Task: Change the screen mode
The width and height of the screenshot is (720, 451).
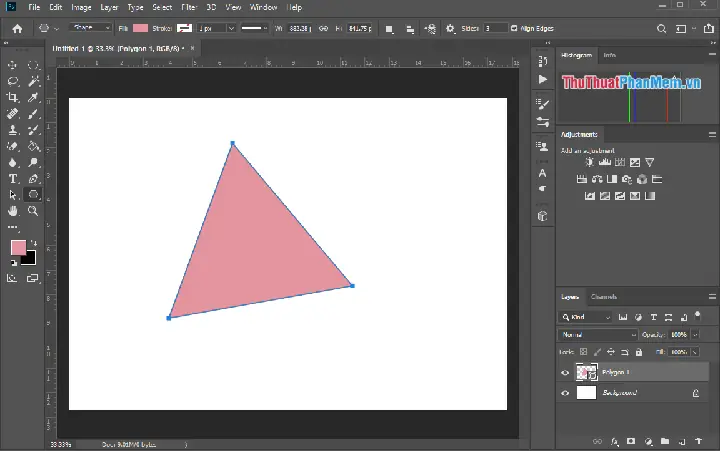Action: click(x=33, y=278)
